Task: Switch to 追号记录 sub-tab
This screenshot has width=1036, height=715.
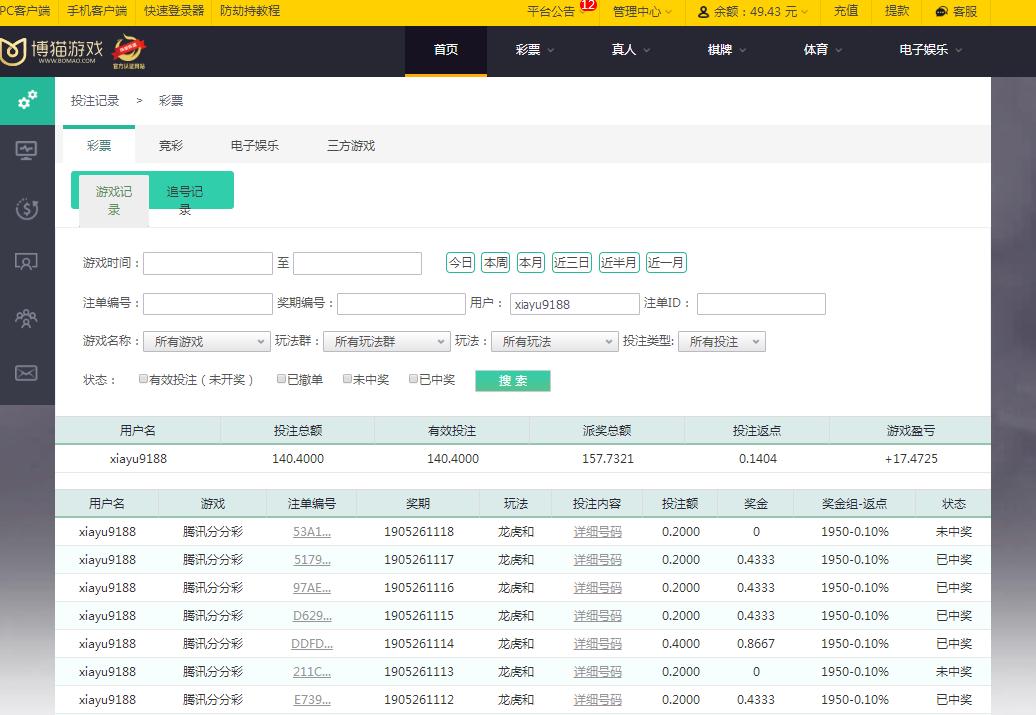Action: (x=185, y=200)
